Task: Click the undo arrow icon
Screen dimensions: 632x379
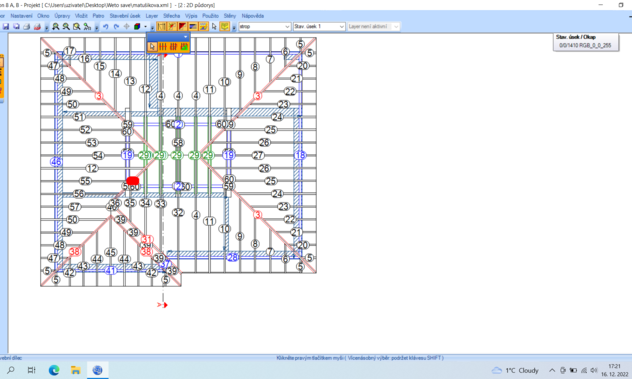Action: pyautogui.click(x=106, y=27)
